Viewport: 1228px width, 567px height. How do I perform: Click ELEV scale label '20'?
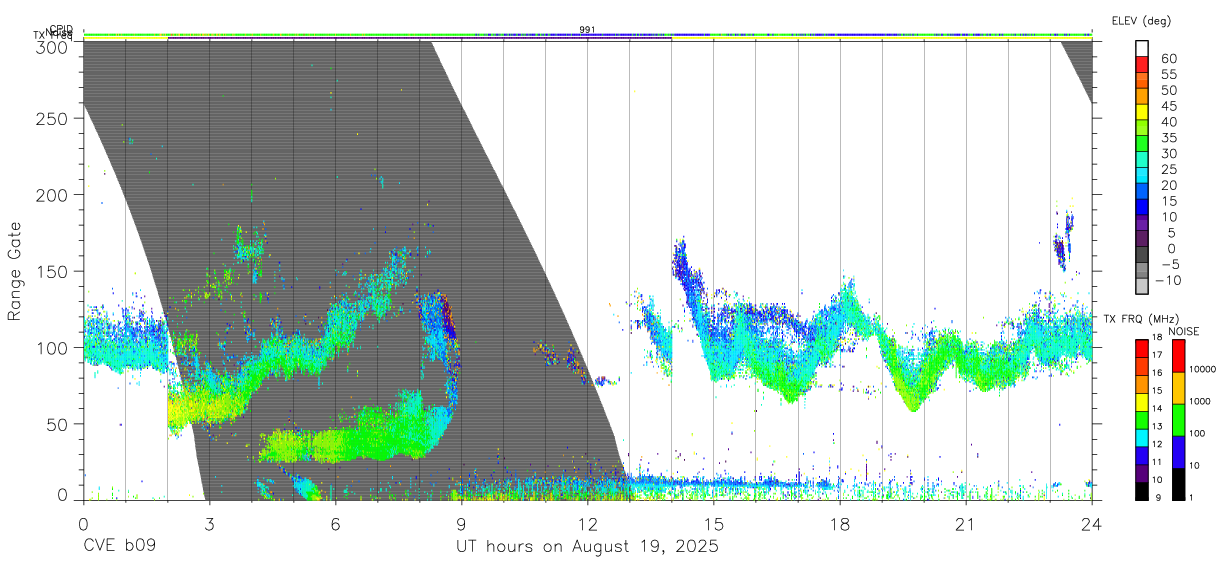click(1168, 186)
